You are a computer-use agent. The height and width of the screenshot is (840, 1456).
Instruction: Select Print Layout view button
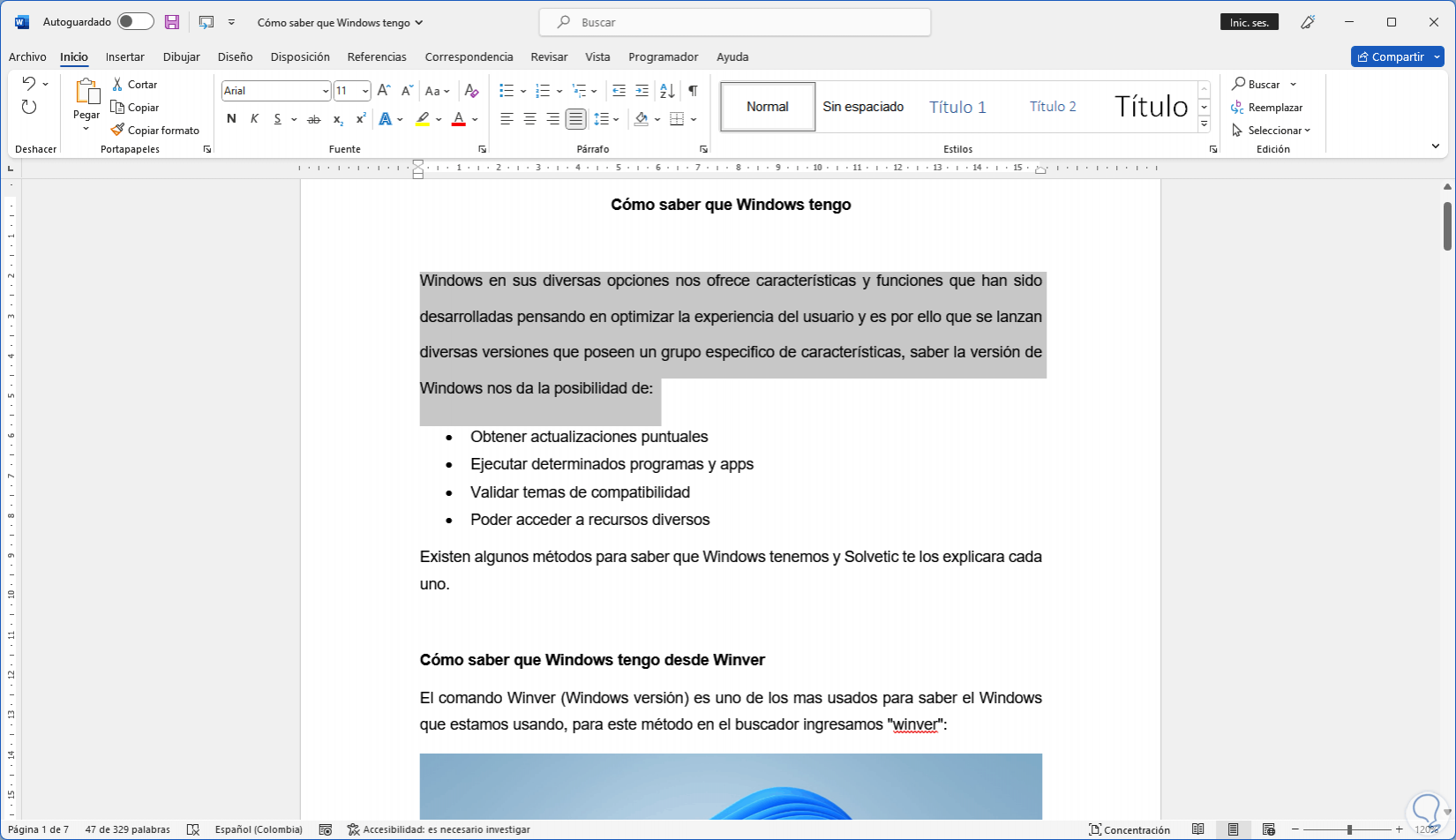coord(1234,829)
